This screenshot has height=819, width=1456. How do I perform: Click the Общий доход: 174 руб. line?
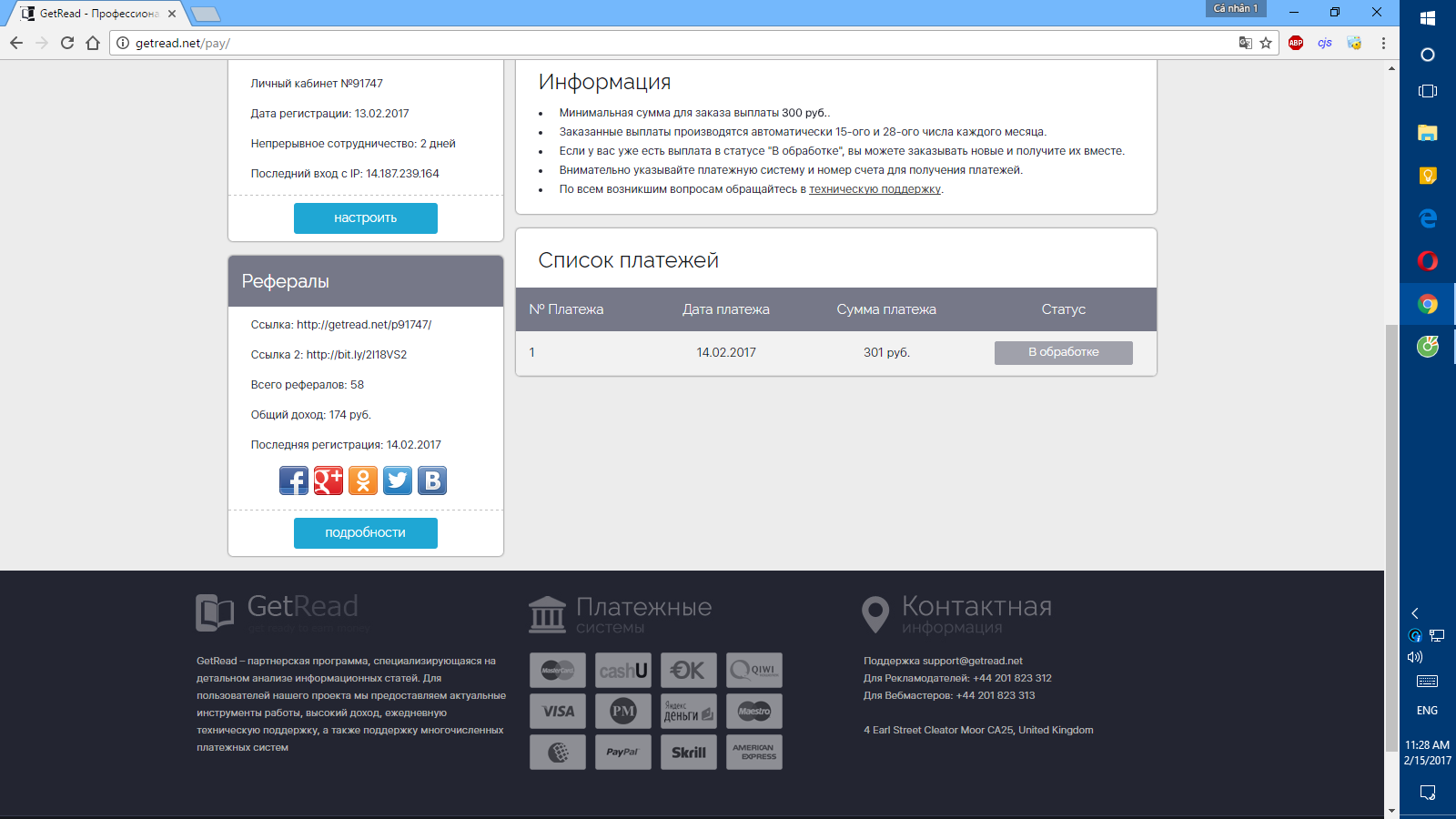pyautogui.click(x=311, y=415)
